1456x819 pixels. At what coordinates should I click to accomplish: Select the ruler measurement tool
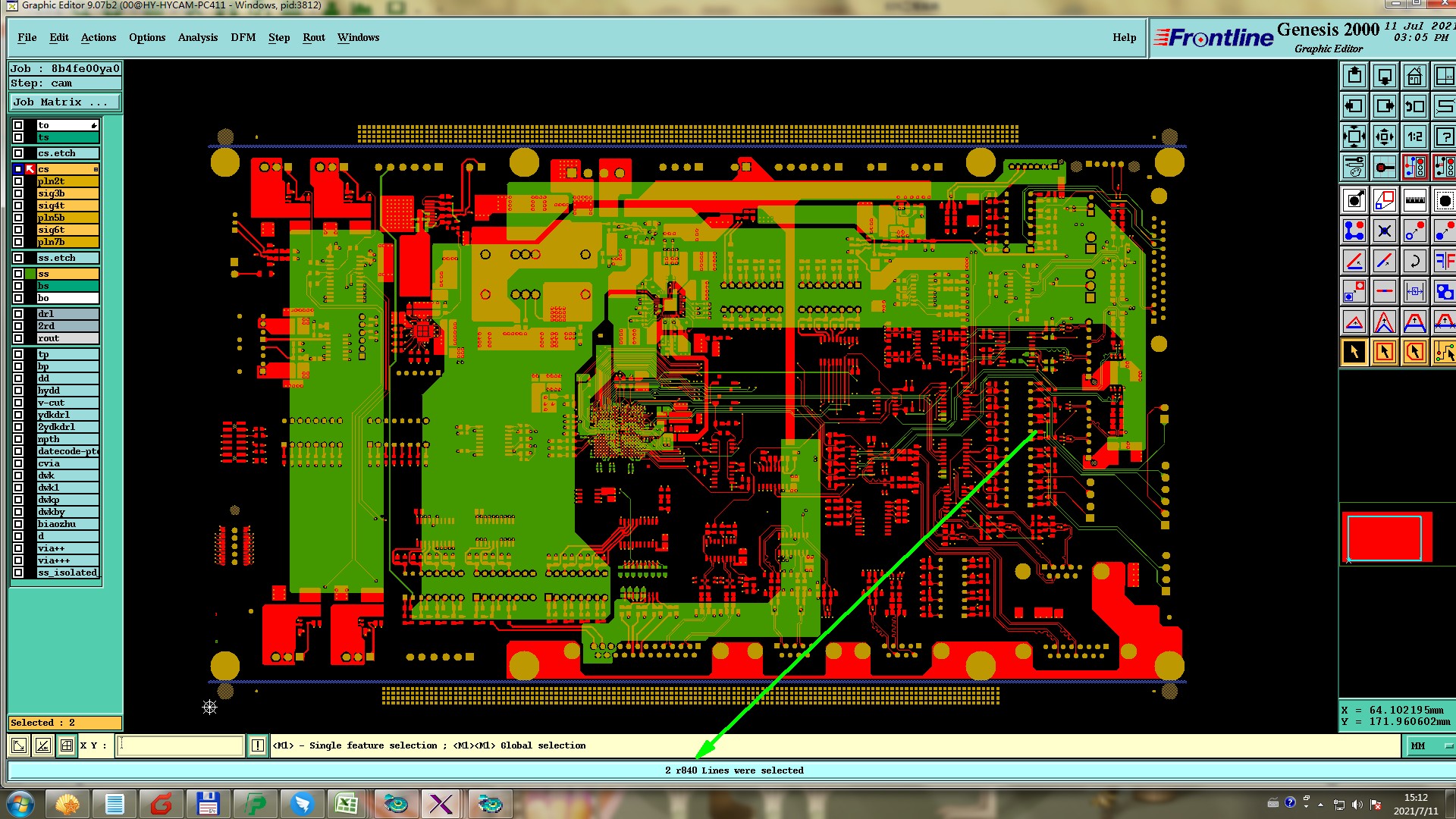pos(1414,201)
